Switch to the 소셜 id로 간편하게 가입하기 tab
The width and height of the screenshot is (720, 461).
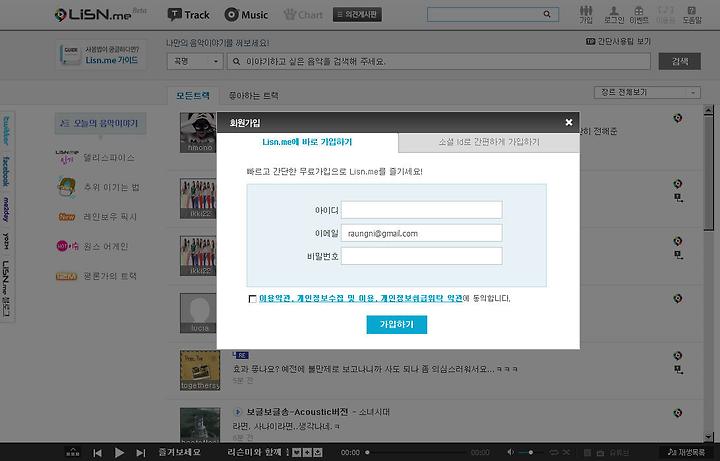pyautogui.click(x=489, y=142)
